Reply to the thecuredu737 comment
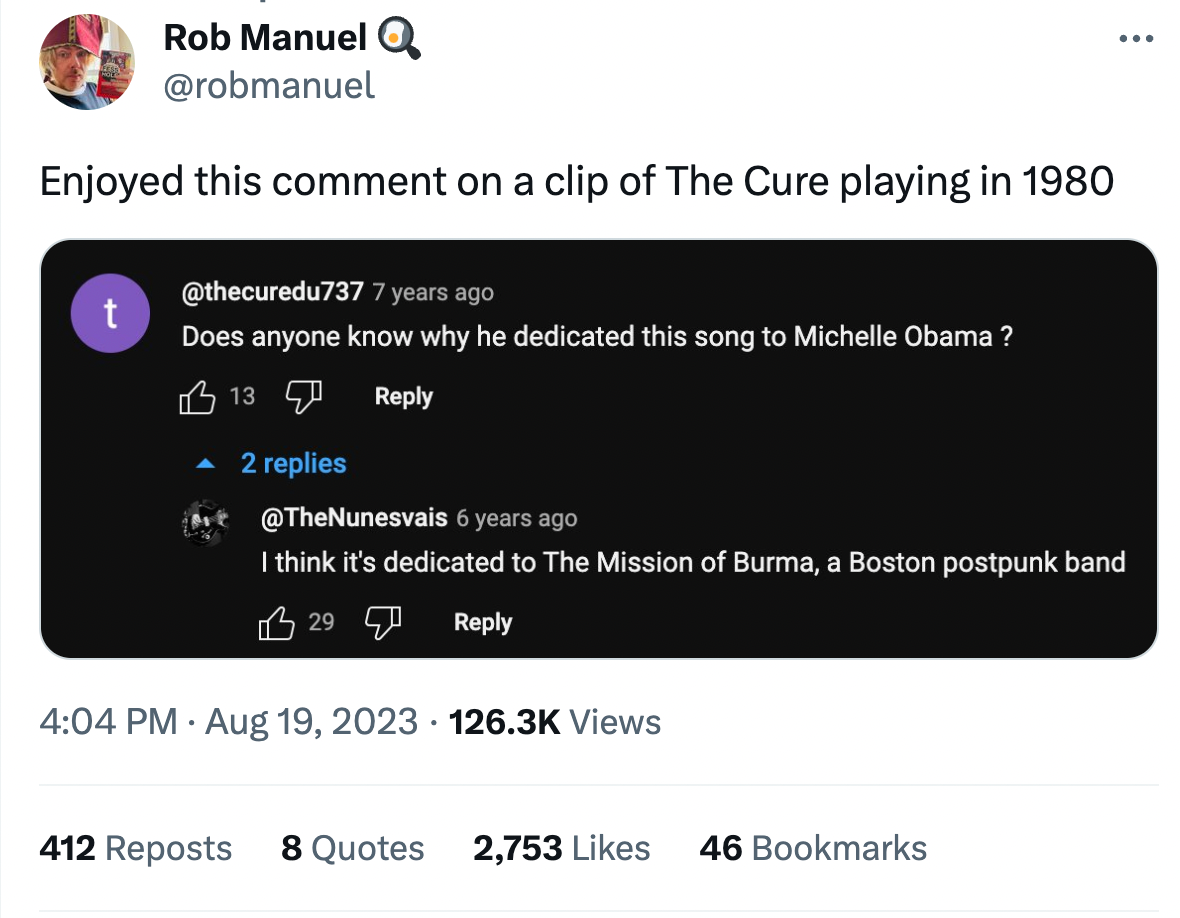The width and height of the screenshot is (1180, 918). click(x=403, y=397)
